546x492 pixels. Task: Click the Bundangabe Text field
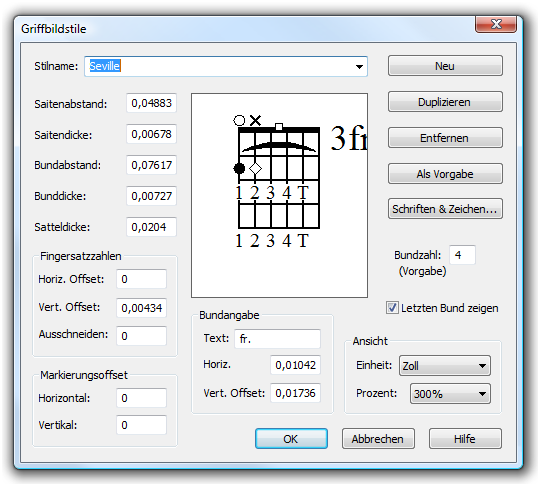(277, 339)
